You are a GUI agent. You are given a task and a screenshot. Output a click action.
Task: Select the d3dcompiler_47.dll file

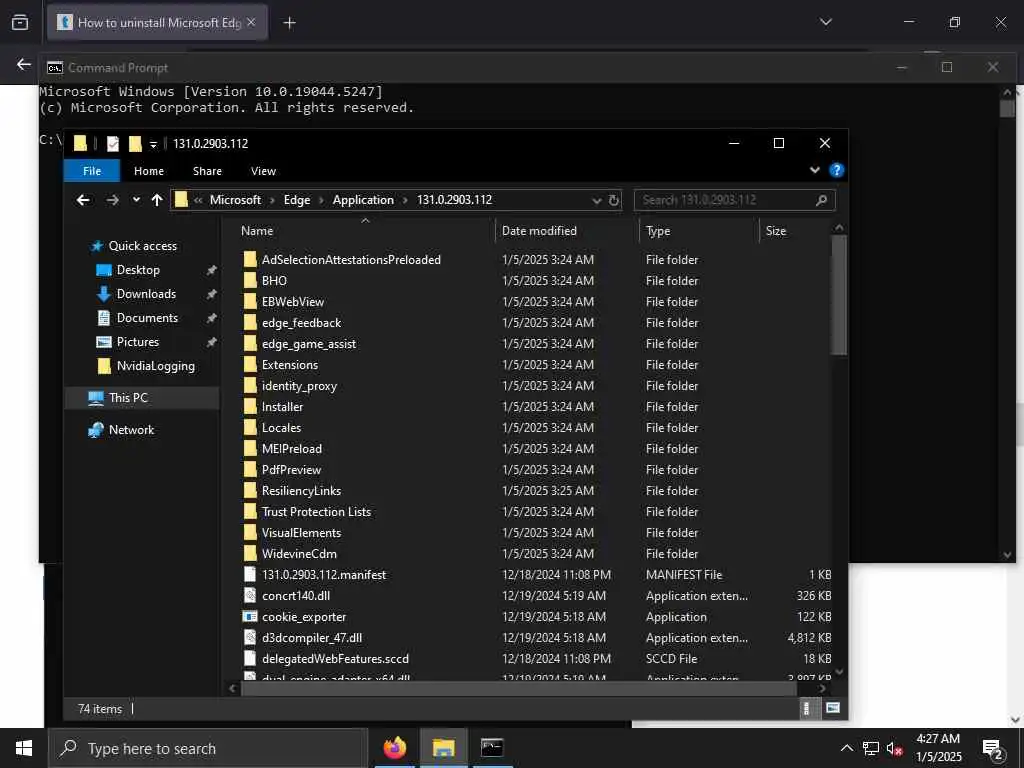pyautogui.click(x=312, y=637)
